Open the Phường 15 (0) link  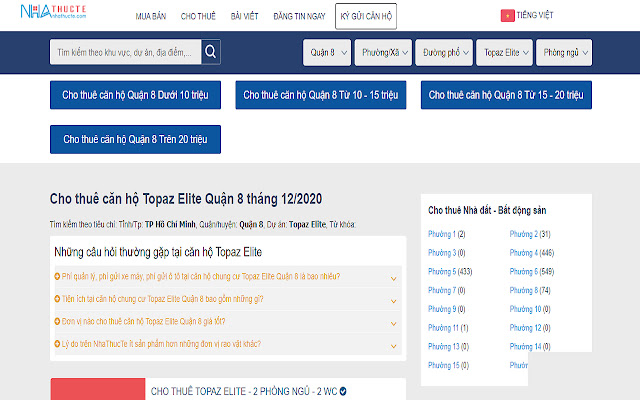[x=448, y=365]
